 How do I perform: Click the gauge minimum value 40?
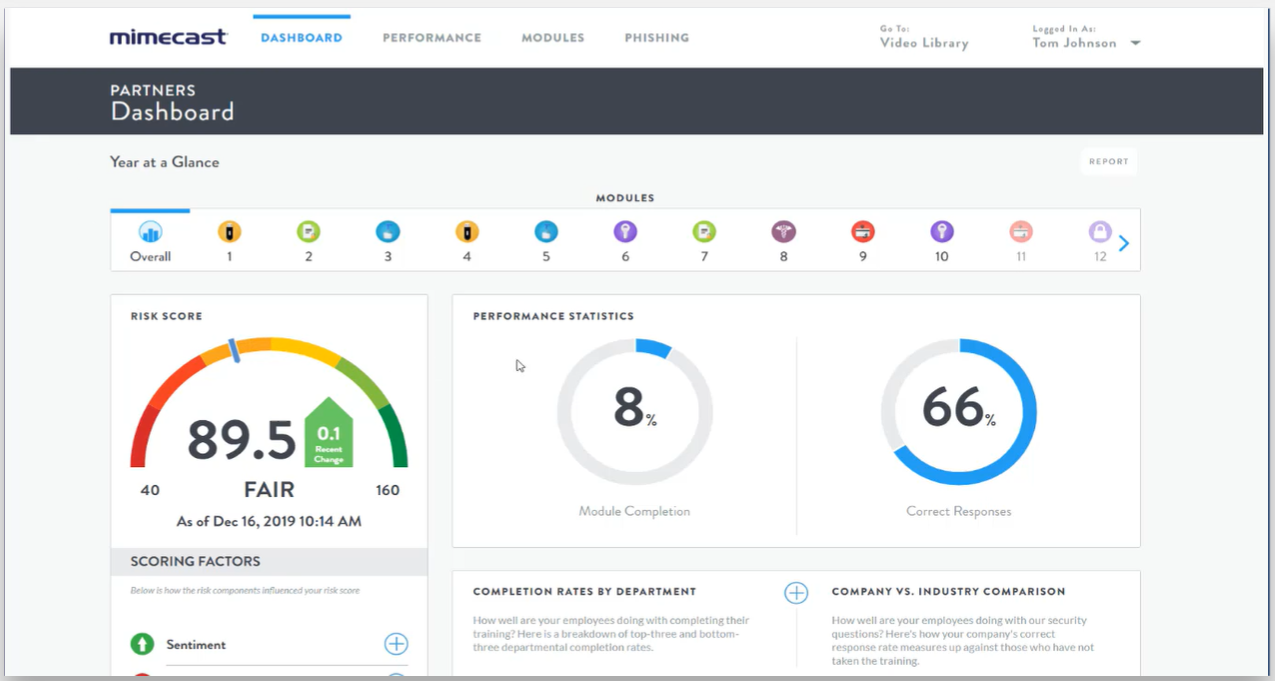(149, 490)
